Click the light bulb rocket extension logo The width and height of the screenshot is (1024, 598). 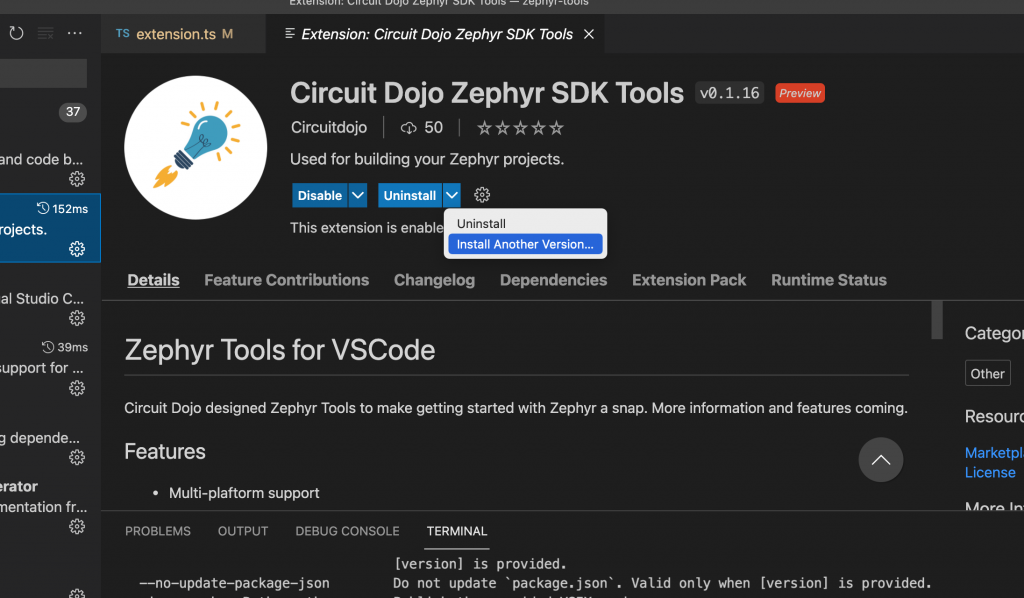(x=195, y=148)
